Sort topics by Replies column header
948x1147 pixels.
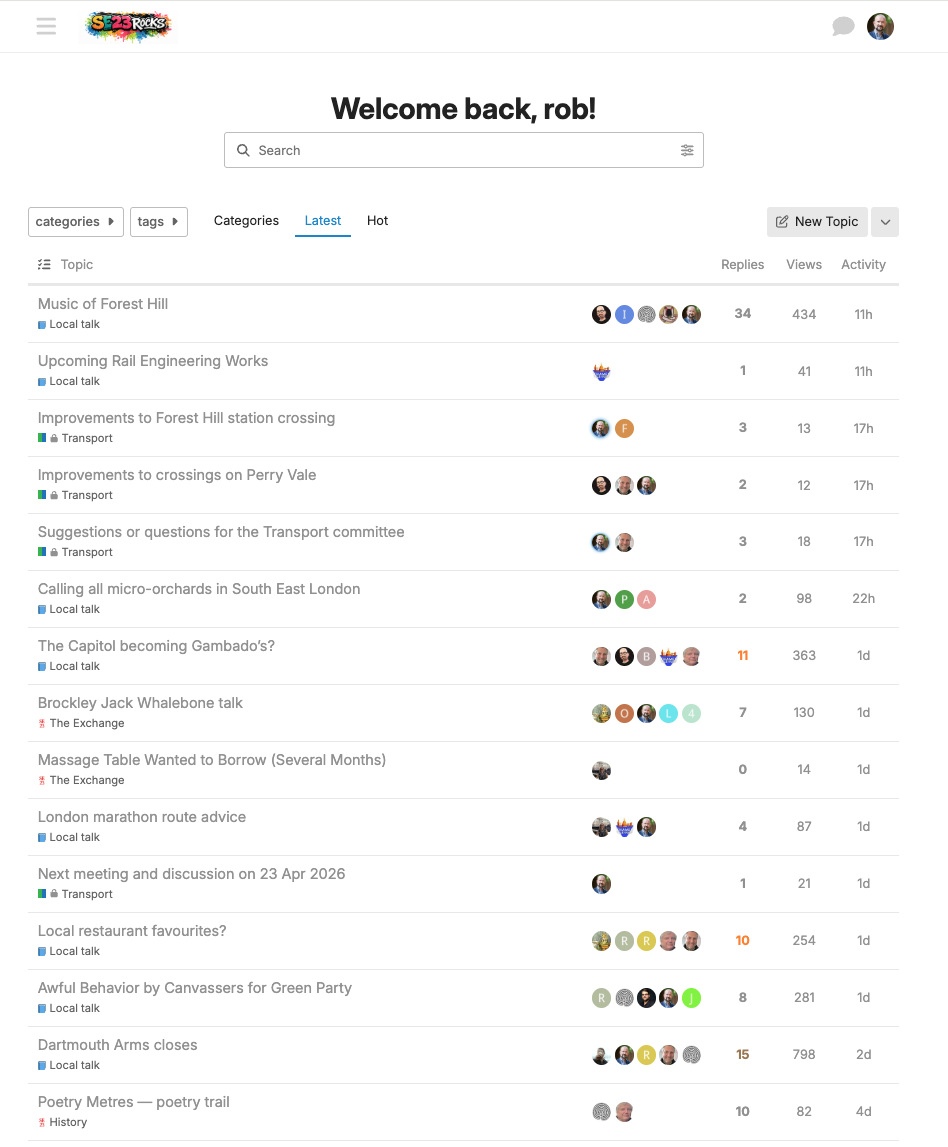point(742,265)
